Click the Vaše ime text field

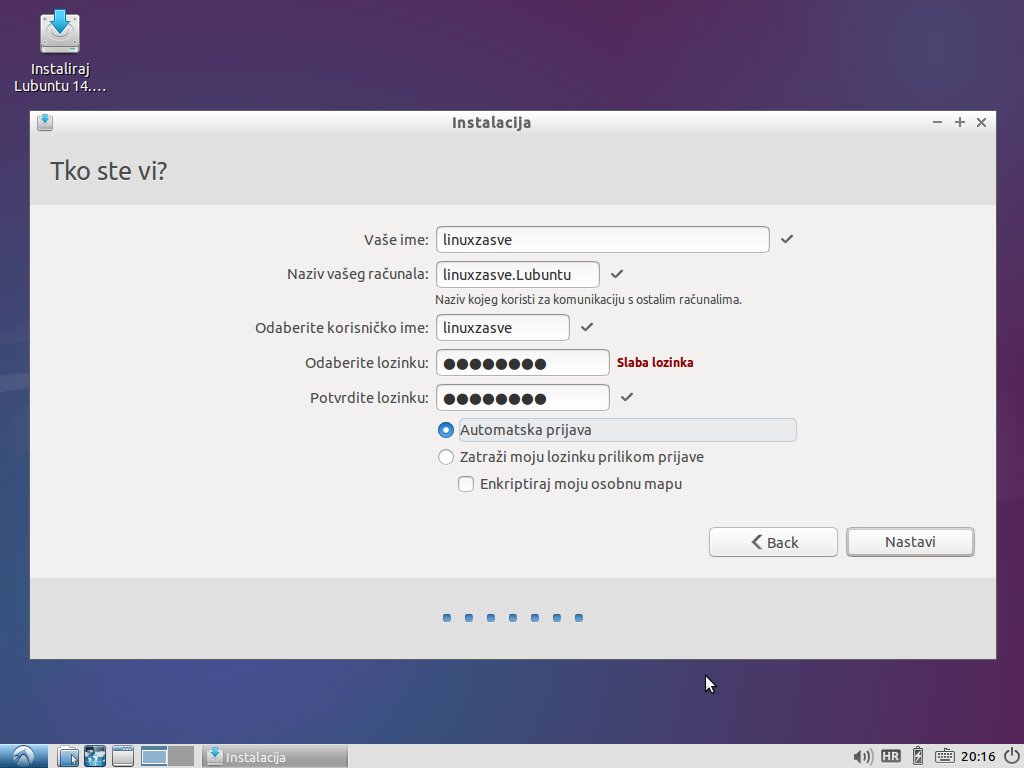click(x=602, y=240)
